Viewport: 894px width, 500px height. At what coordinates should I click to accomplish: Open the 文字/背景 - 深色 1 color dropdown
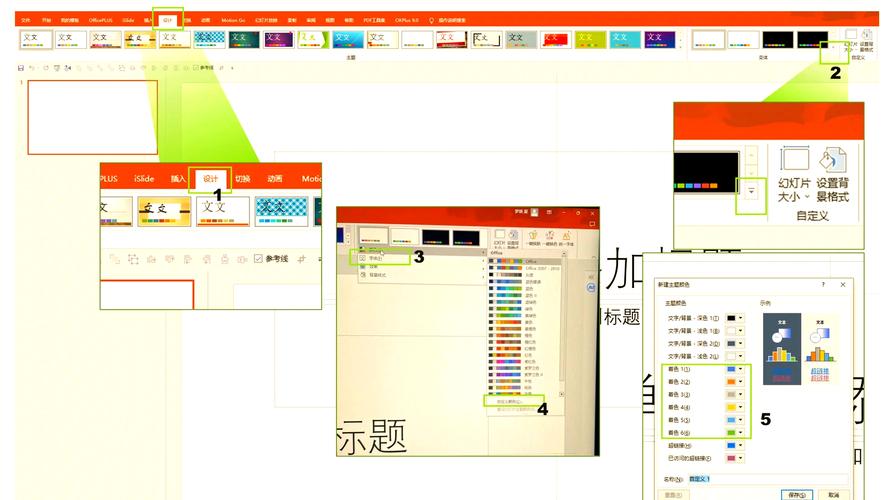(x=740, y=318)
